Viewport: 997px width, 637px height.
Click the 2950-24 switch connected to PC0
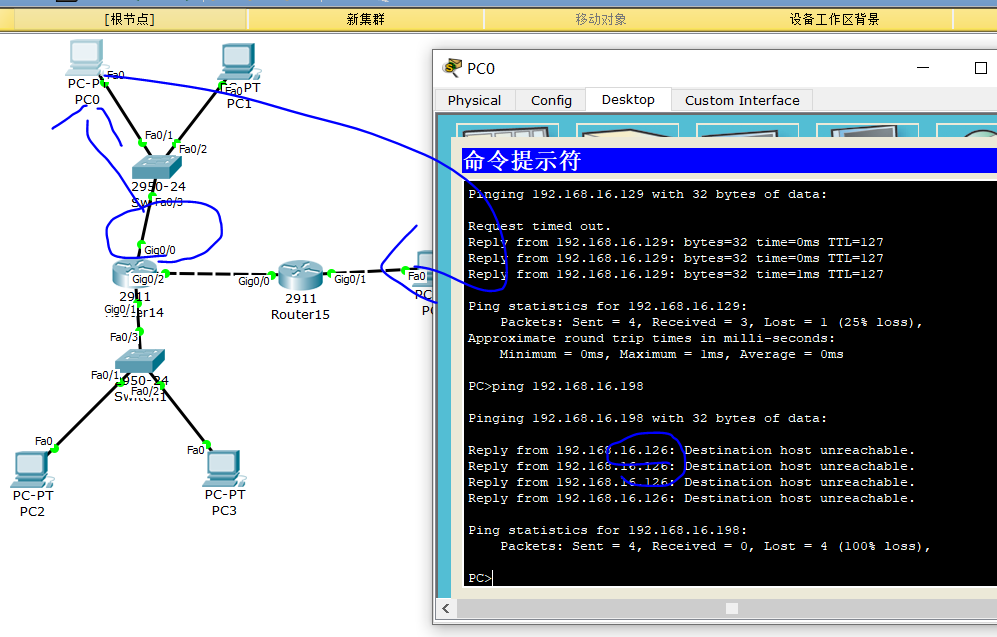[x=156, y=167]
